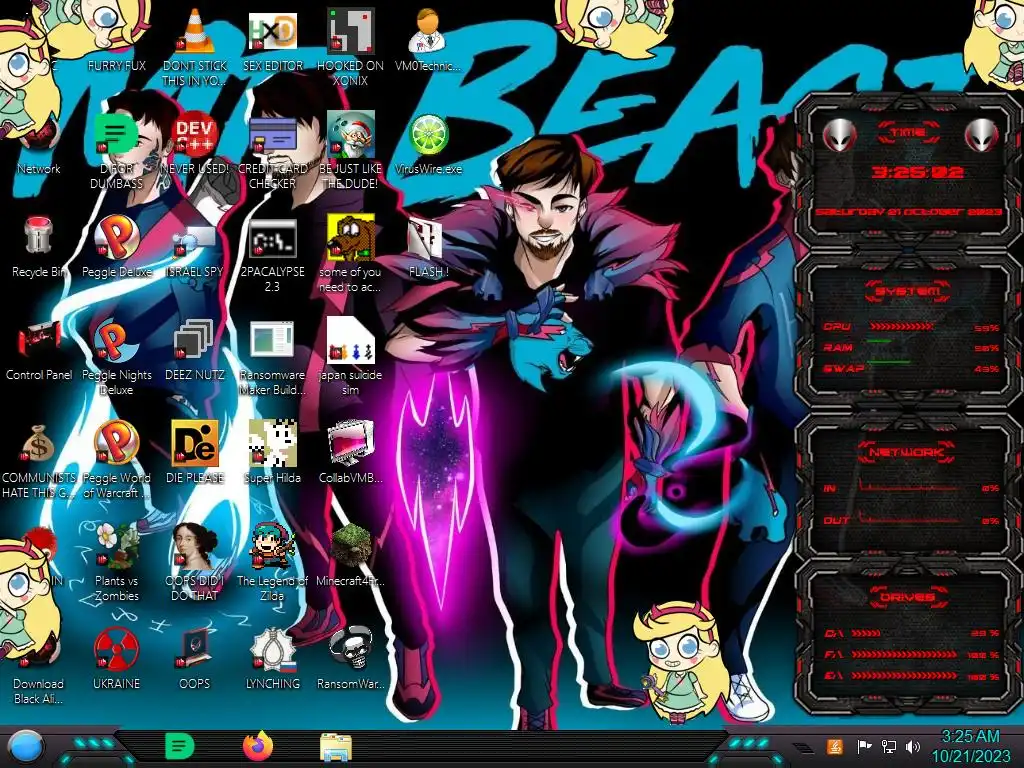Open the SEX EDITOR HxD icon
Screen dimensions: 1024x768
[x=272, y=31]
